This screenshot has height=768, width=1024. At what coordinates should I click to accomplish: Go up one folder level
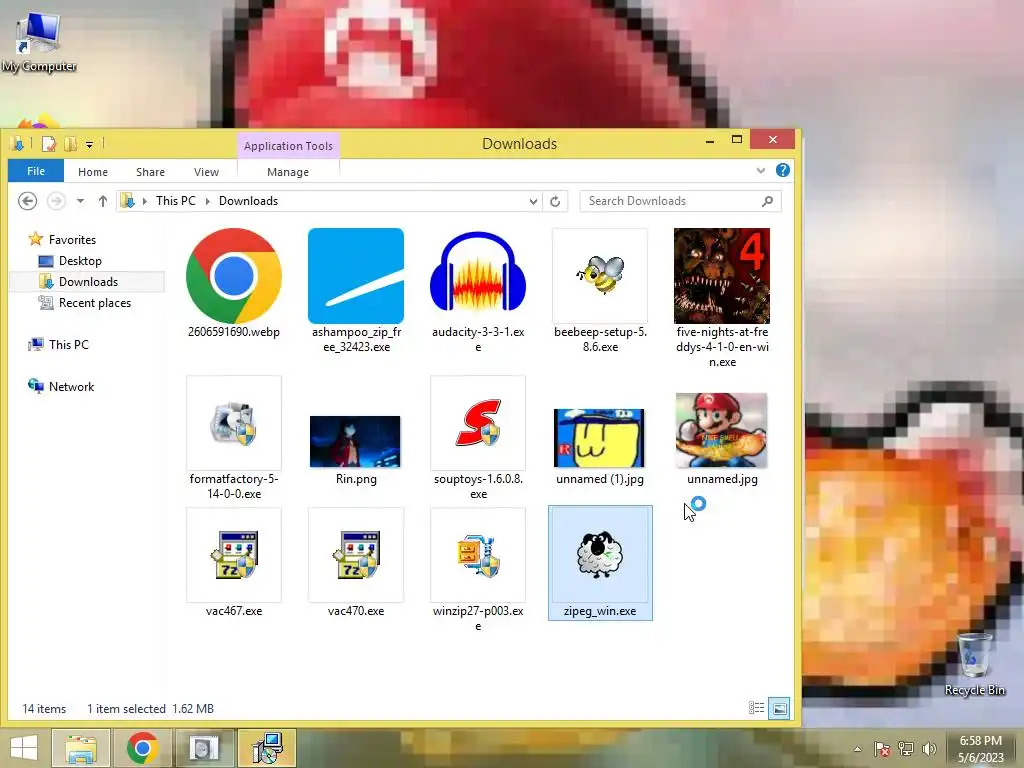tap(103, 201)
